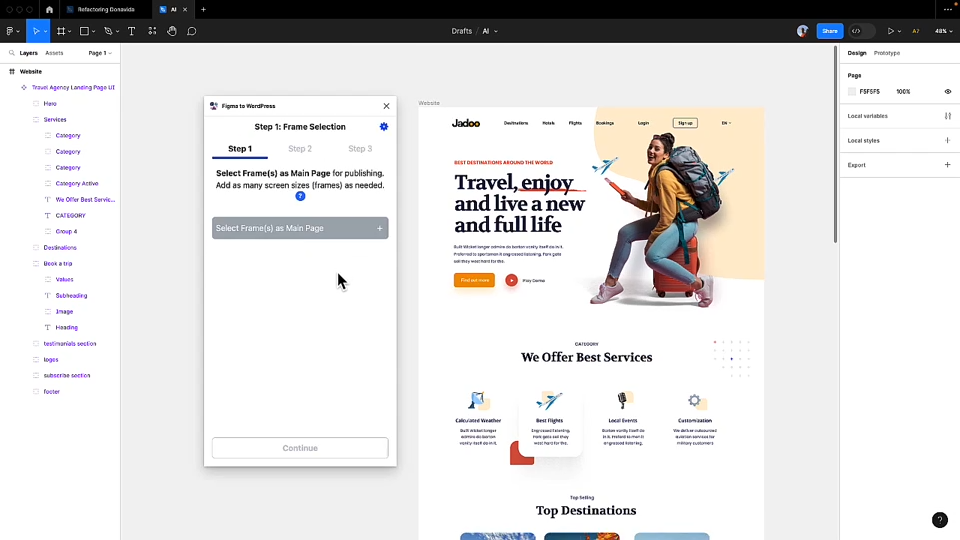This screenshot has height=540, width=960.
Task: Select the testimonials section layer
Action: [x=70, y=343]
